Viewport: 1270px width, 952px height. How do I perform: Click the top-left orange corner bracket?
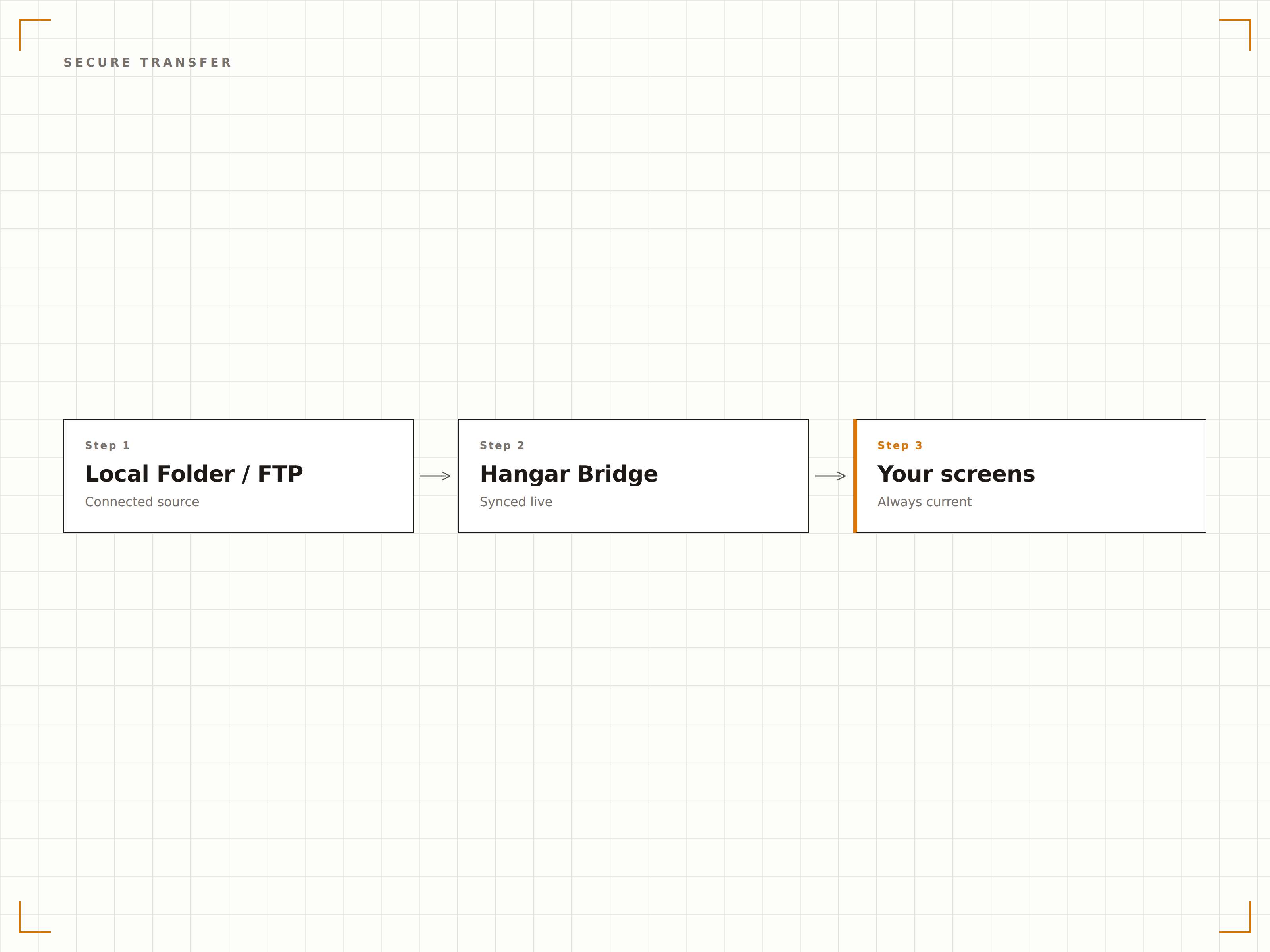coord(35,35)
